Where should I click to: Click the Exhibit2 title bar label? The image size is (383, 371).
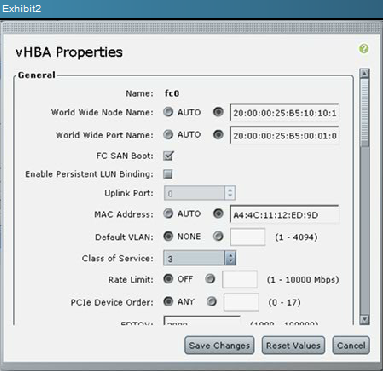click(x=22, y=8)
